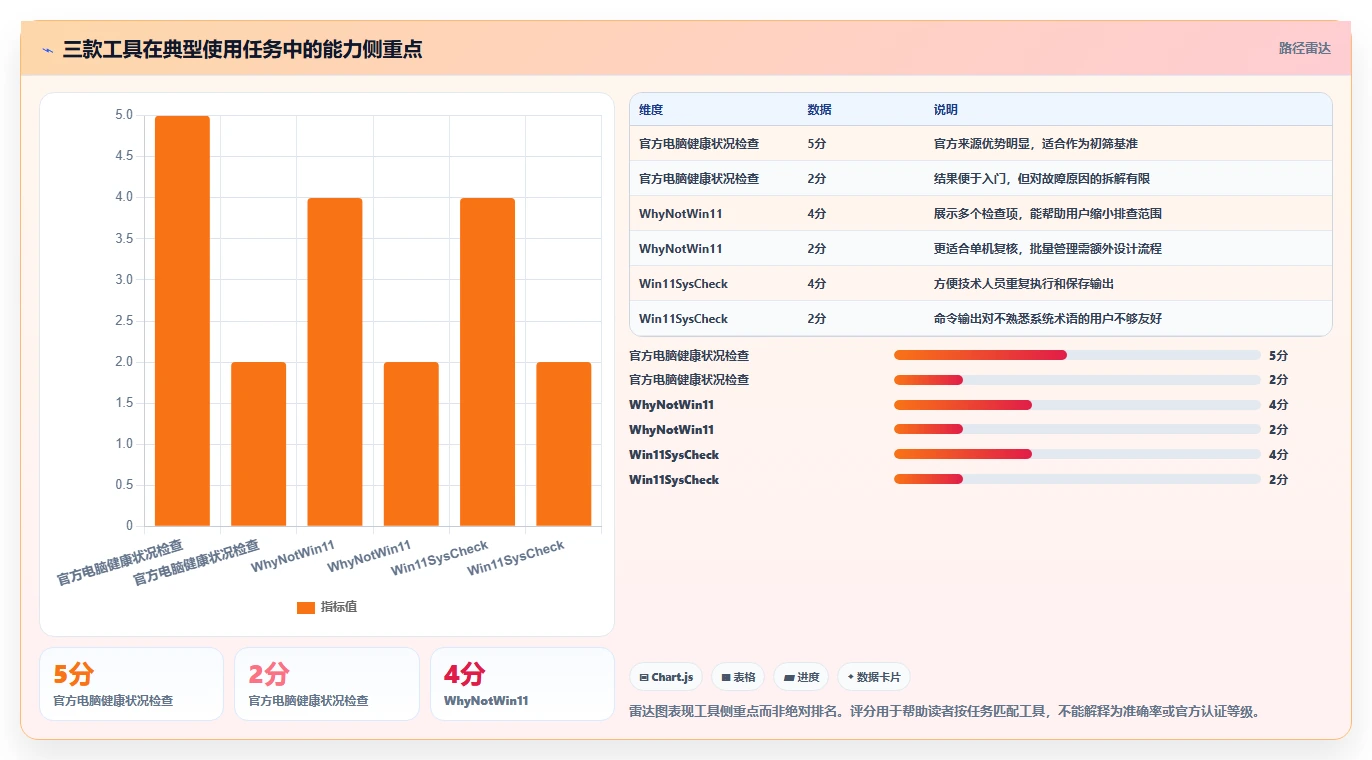Select the 进度 chip
The image size is (1372, 760).
click(801, 677)
